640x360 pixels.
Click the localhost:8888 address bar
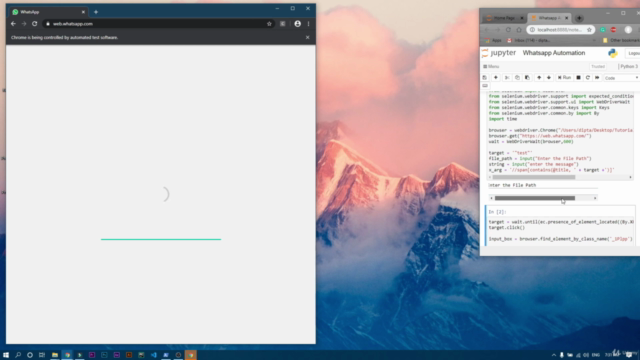pyautogui.click(x=559, y=30)
